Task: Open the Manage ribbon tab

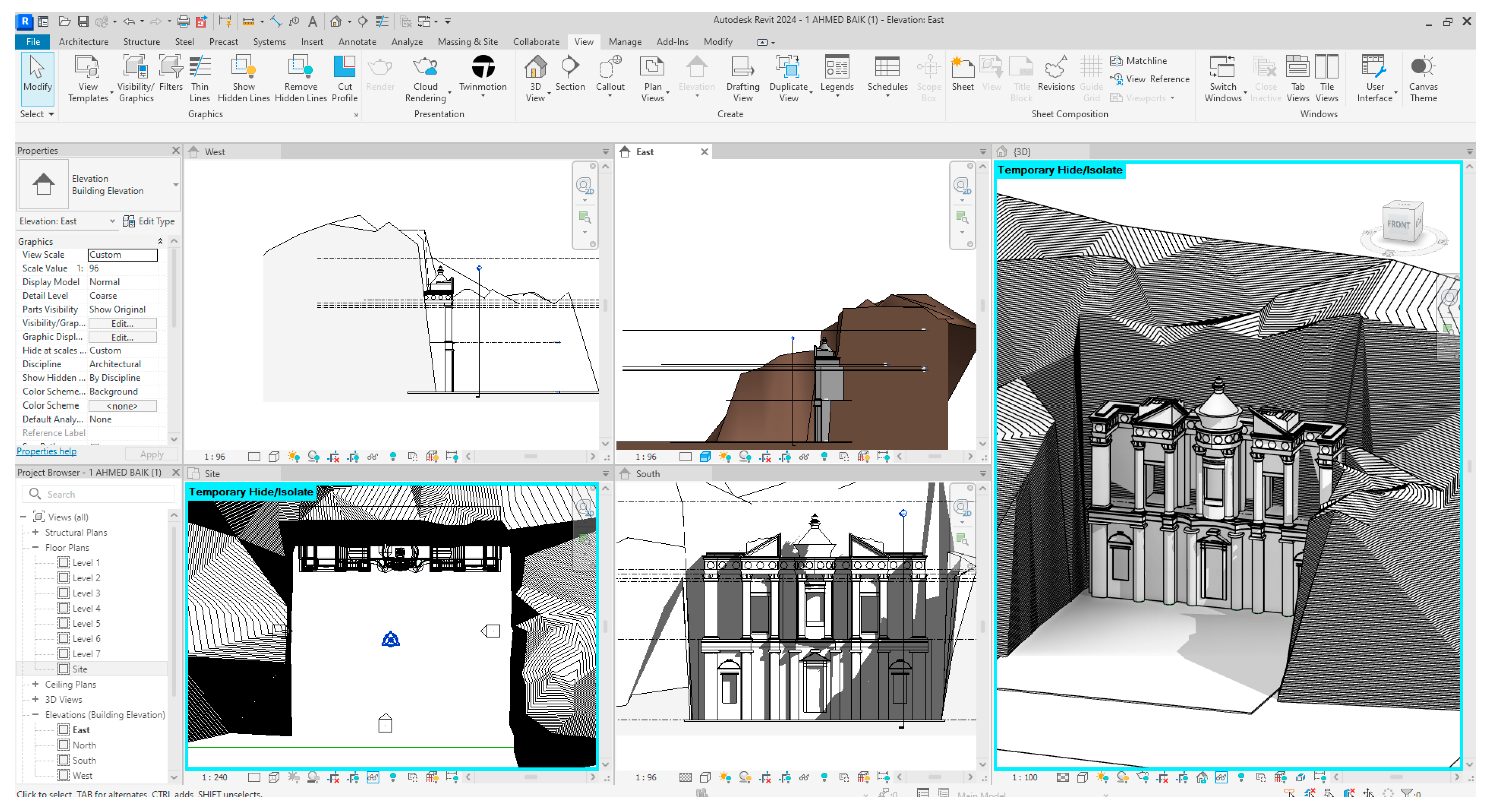Action: point(624,42)
